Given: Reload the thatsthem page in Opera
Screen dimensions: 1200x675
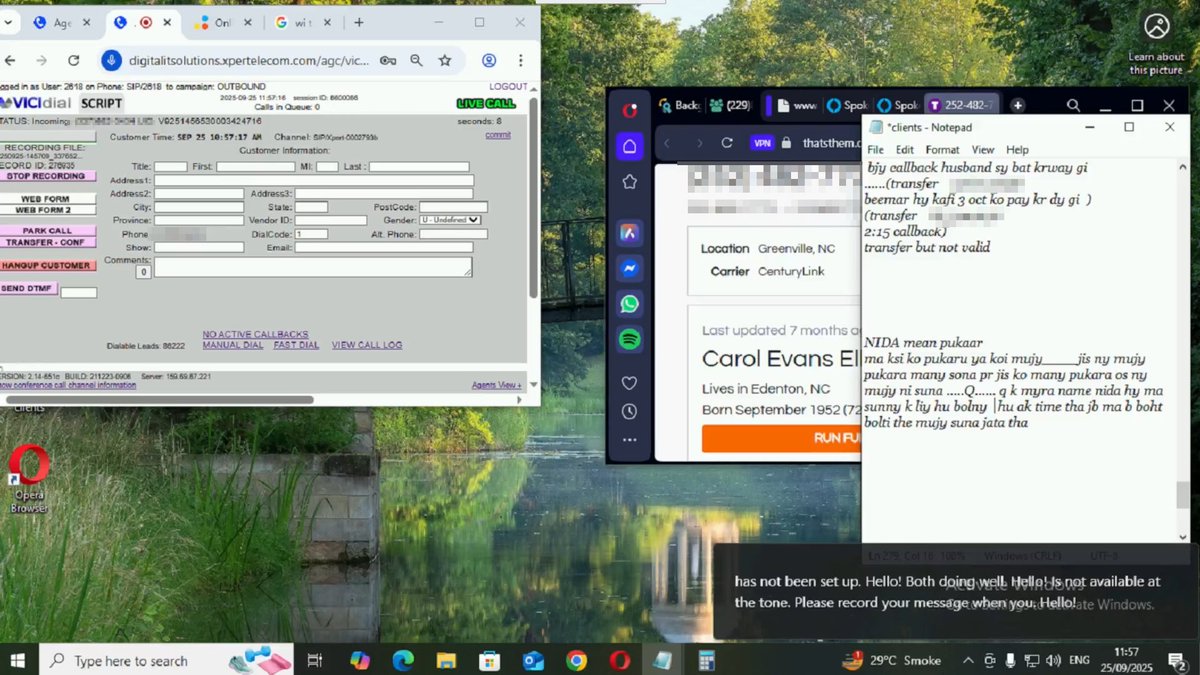Looking at the screenshot, I should click(x=727, y=143).
